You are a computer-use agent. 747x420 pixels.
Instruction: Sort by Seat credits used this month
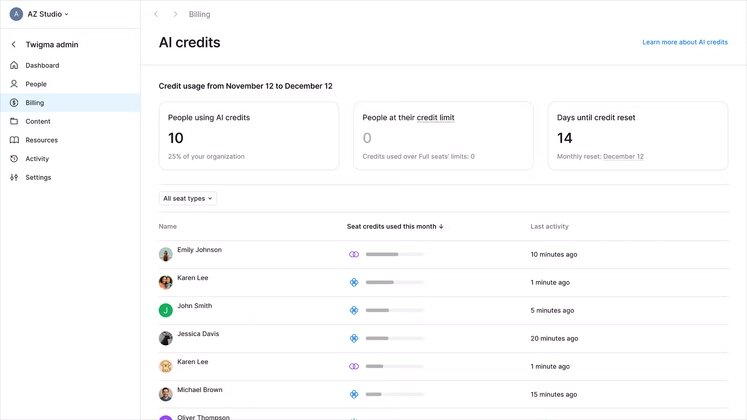(395, 227)
